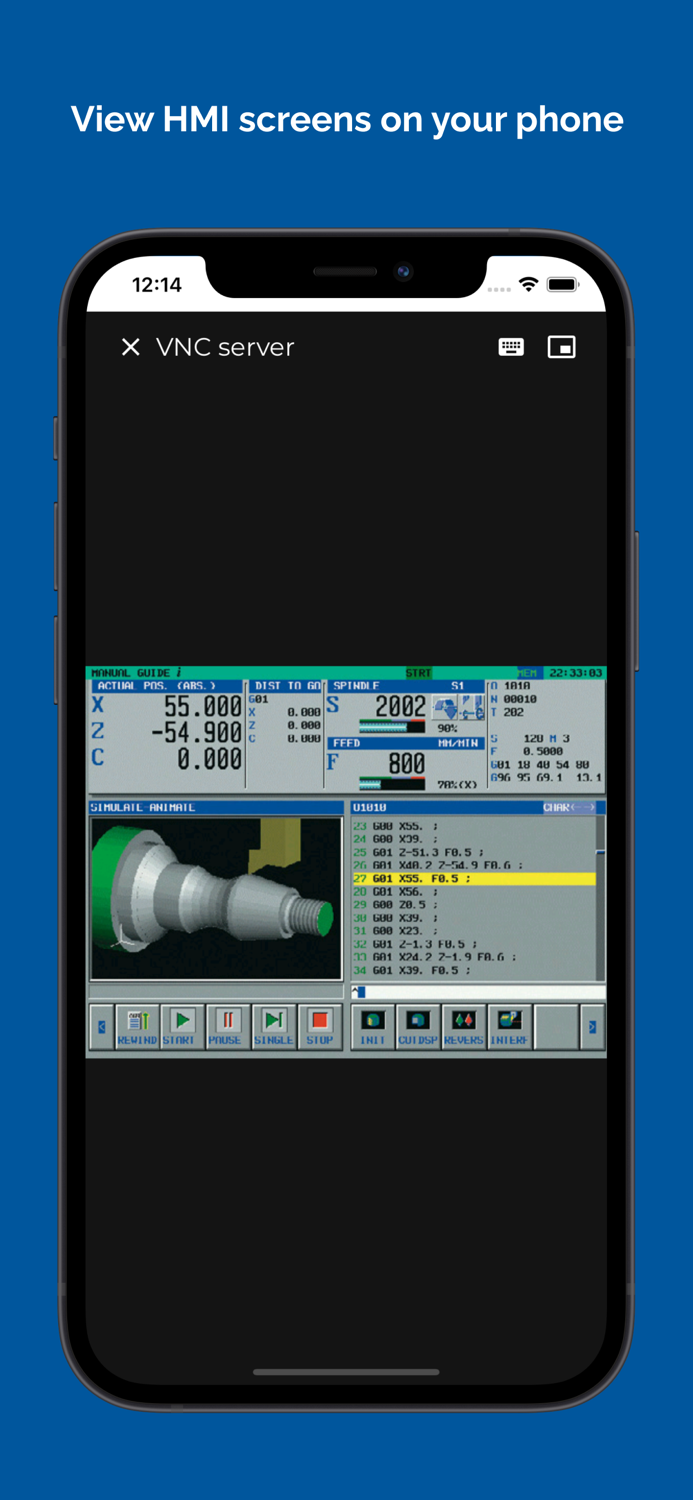Click the right softkey page arrow
This screenshot has height=1500, width=693.
pos(592,1027)
